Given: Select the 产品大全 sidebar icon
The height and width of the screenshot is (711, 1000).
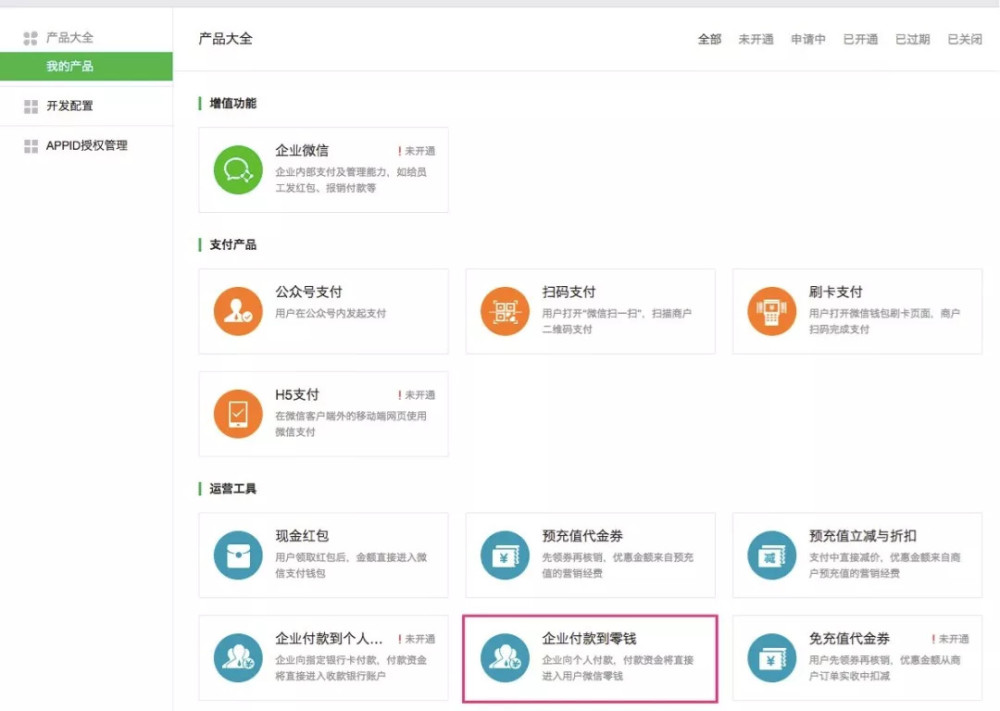Looking at the screenshot, I should pyautogui.click(x=29, y=37).
